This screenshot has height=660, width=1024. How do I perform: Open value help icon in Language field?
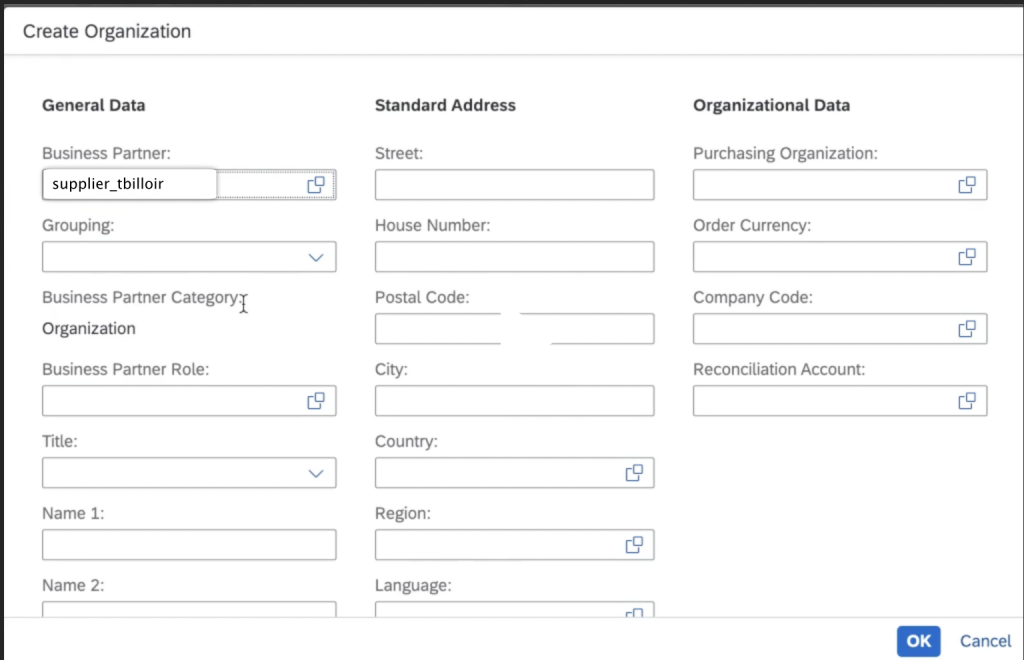634,612
